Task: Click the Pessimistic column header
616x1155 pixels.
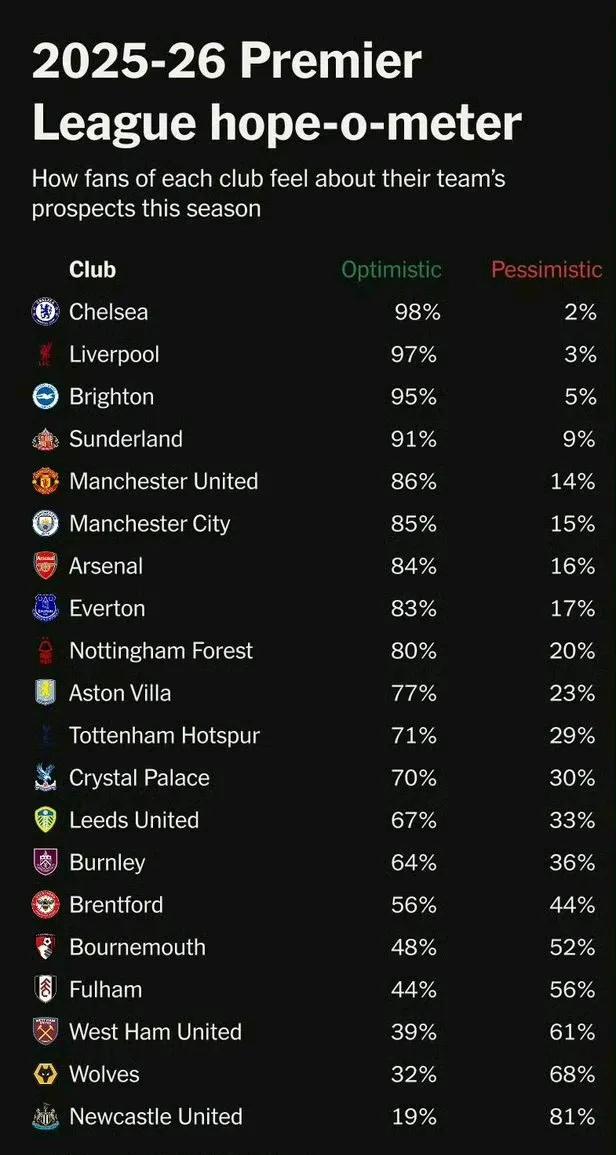Action: [547, 270]
